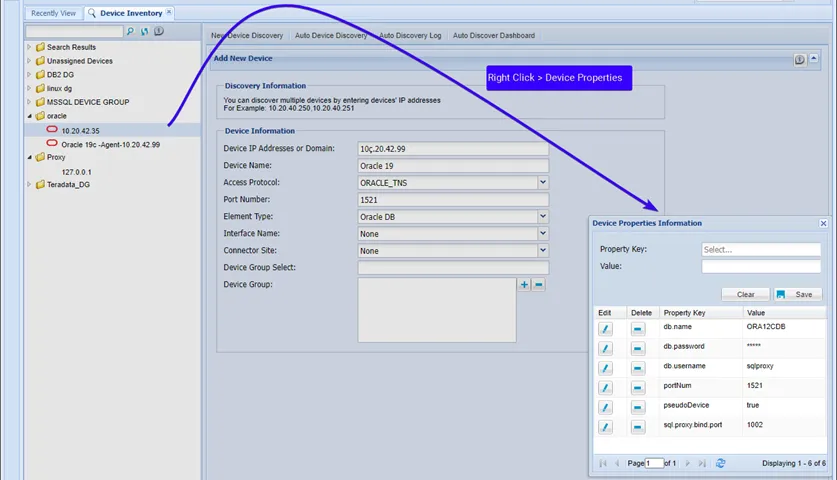This screenshot has height=480, width=837.
Task: Select the Device Inventory tab
Action: tap(131, 13)
